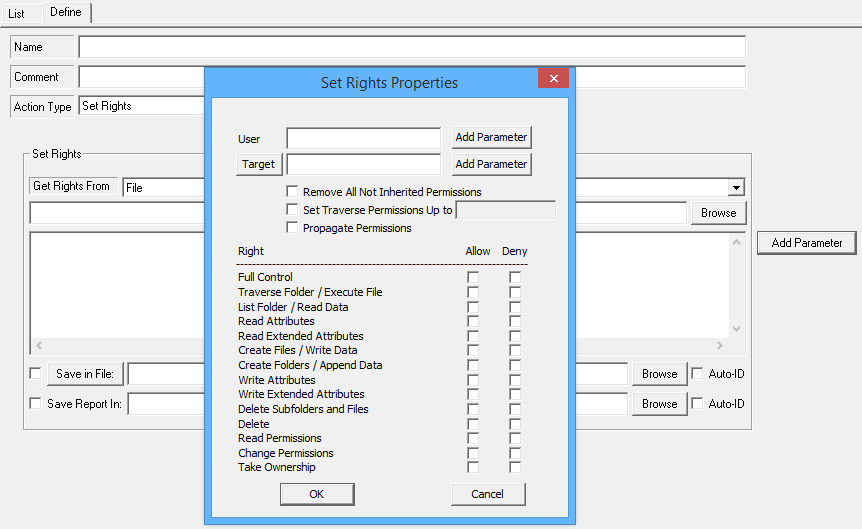Deny the Take Ownership right
This screenshot has height=529, width=862.
[x=515, y=467]
